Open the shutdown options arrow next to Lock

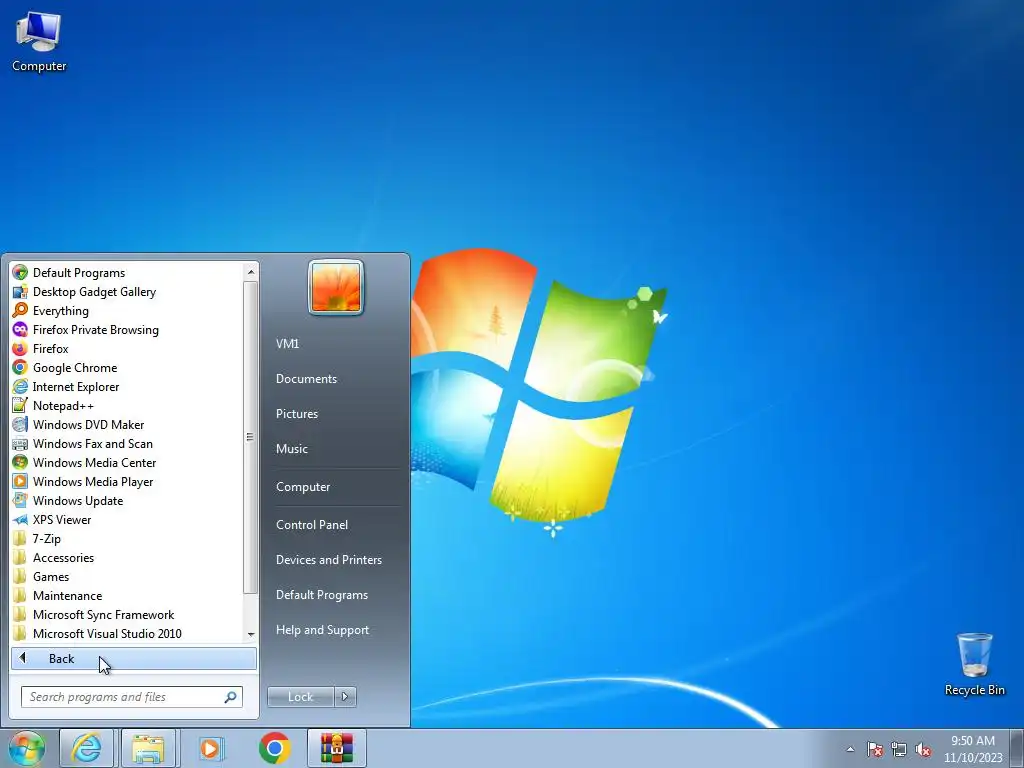pos(345,697)
